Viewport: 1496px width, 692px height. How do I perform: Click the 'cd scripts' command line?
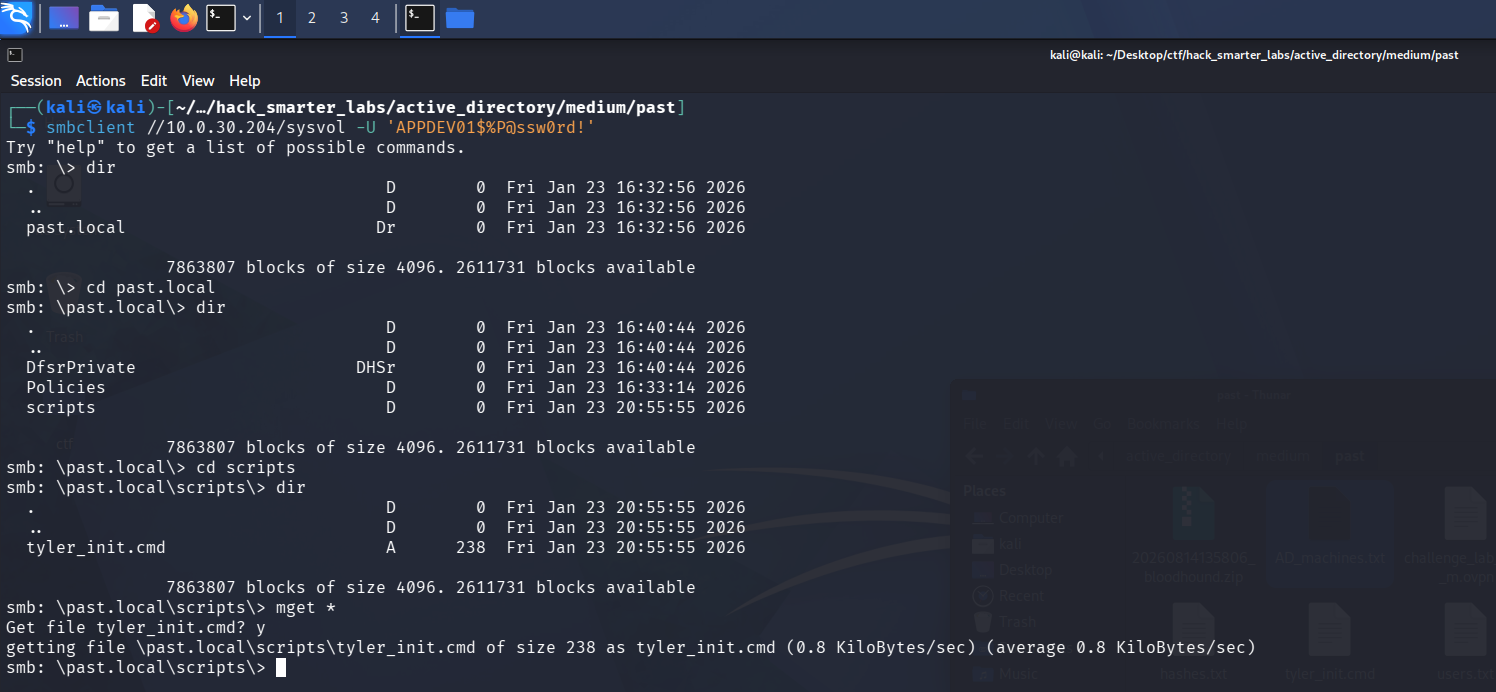point(150,467)
